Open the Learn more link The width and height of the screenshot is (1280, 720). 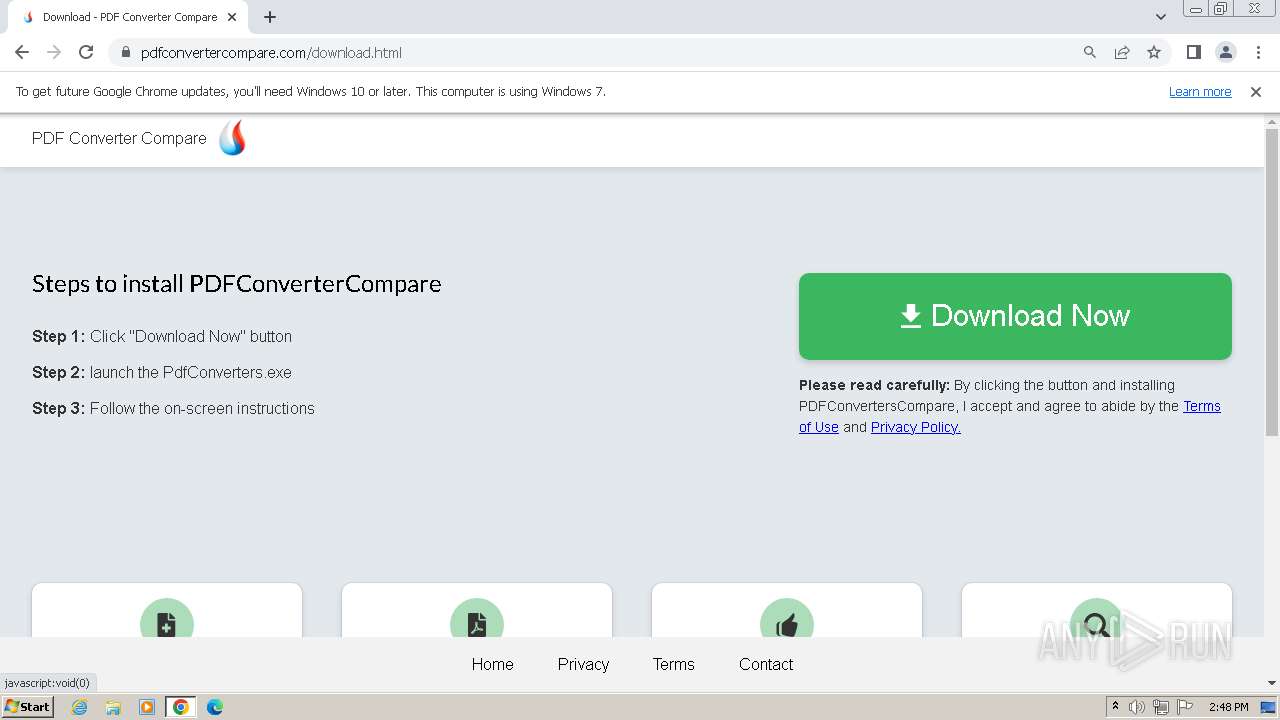click(1200, 91)
